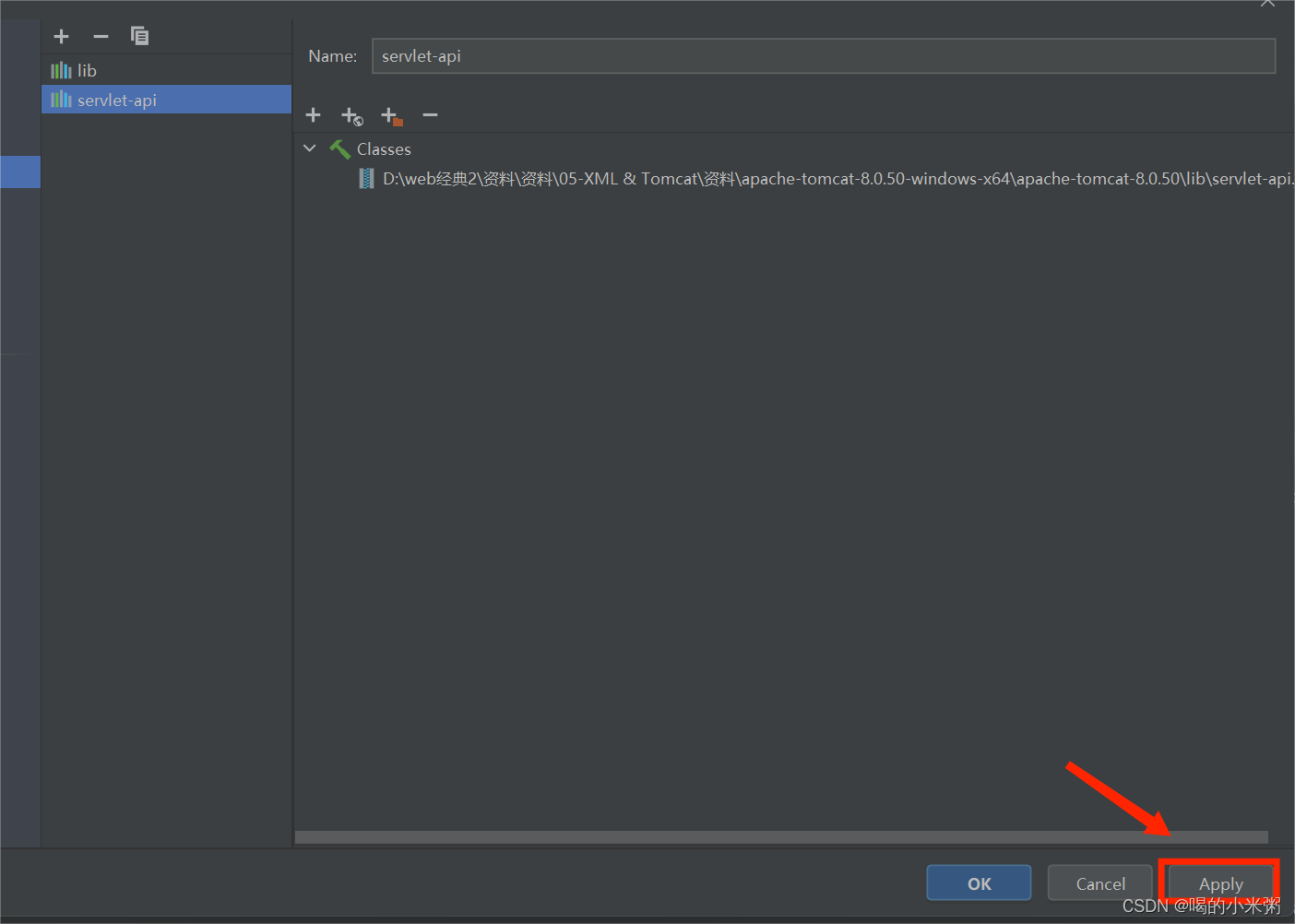
Task: Edit the library Name field
Action: (824, 56)
